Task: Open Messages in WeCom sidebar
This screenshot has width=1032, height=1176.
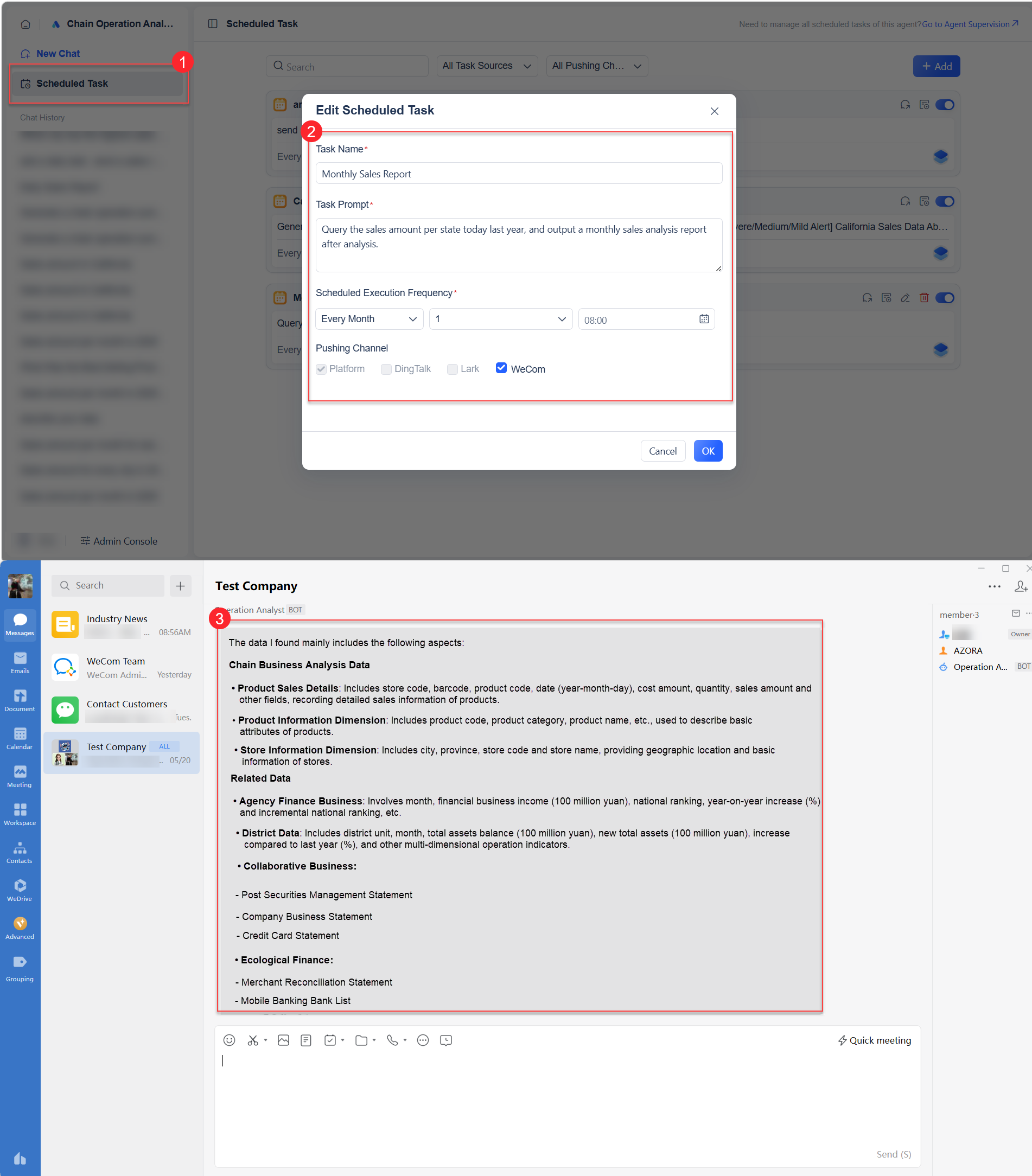Action: [x=20, y=624]
